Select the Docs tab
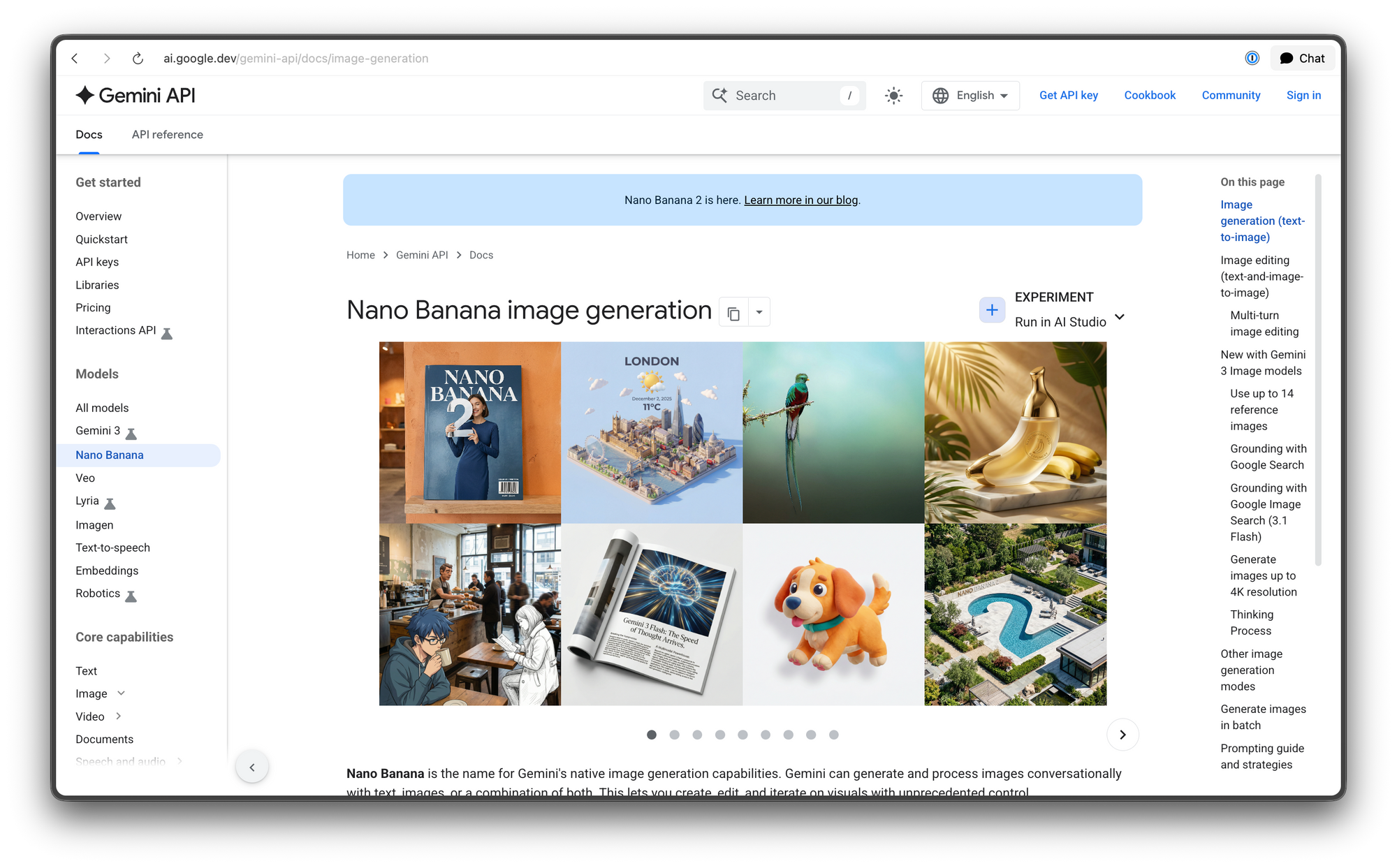This screenshot has width=1397, height=868. coord(89,135)
